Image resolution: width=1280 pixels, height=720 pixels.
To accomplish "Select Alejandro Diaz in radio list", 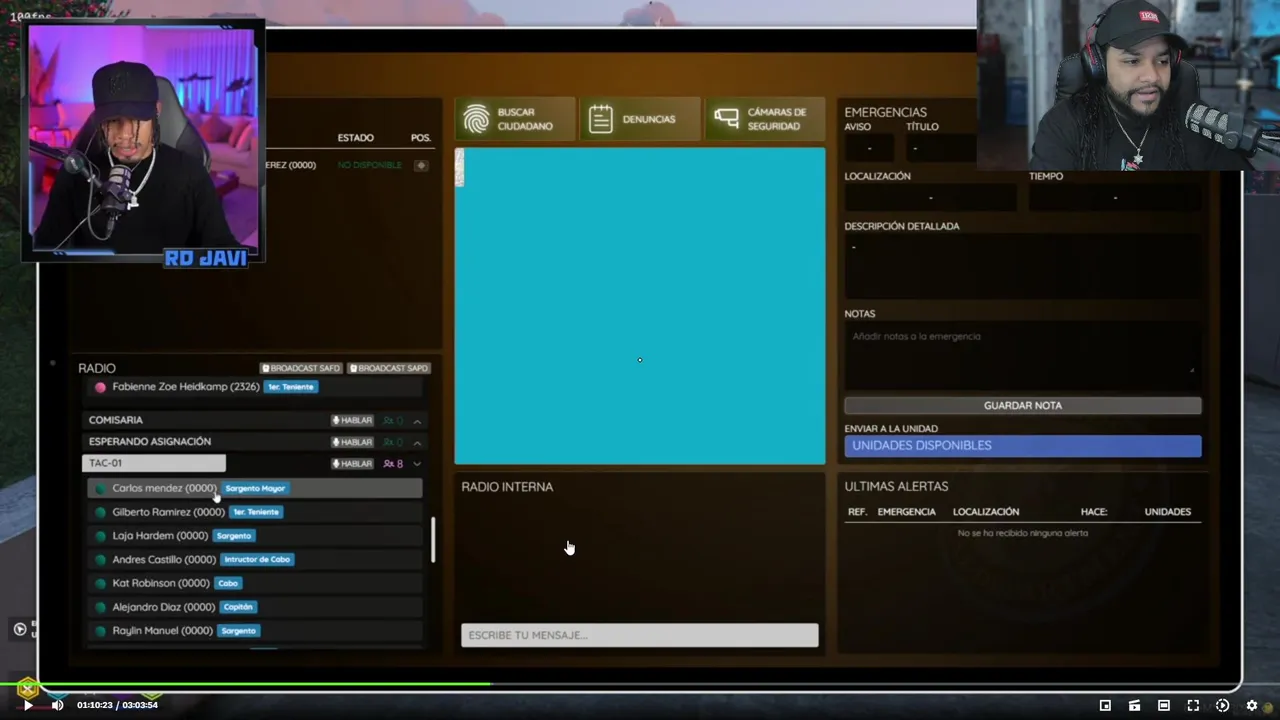I will tap(254, 607).
